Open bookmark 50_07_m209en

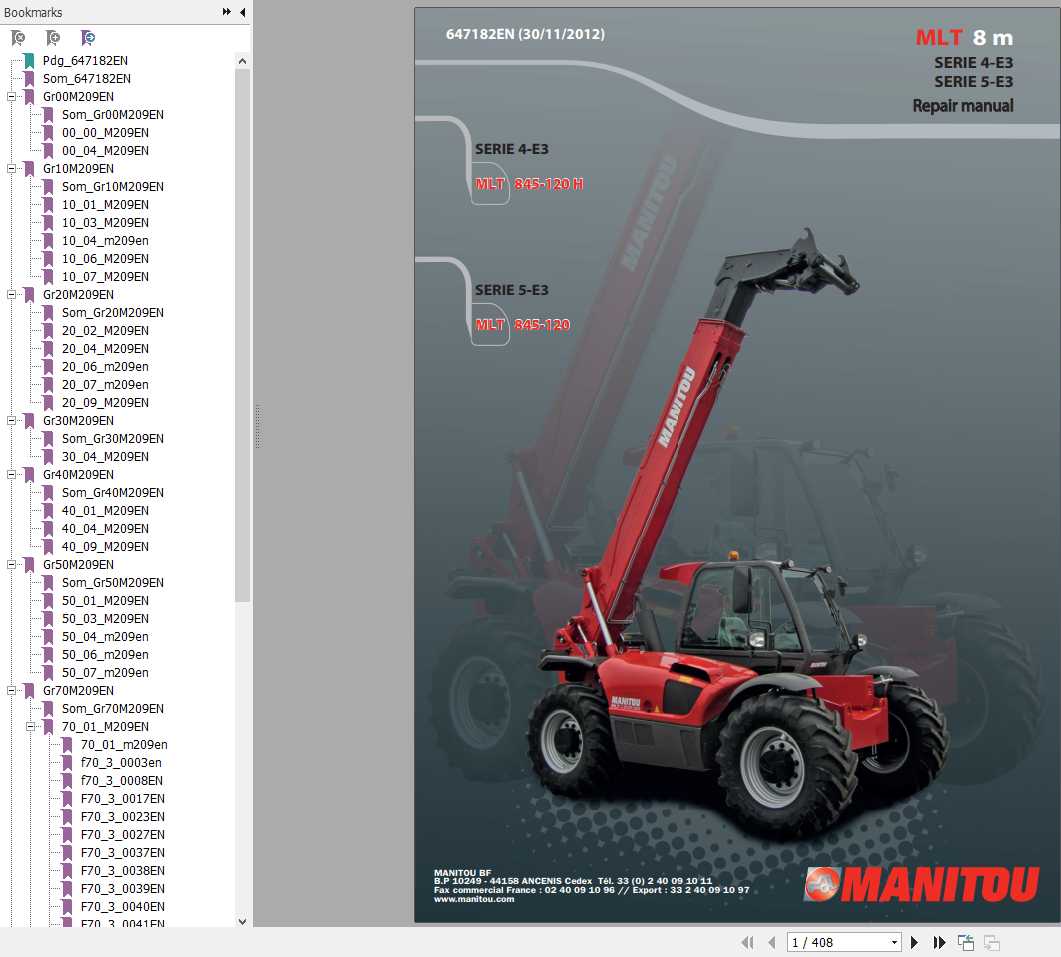[106, 673]
